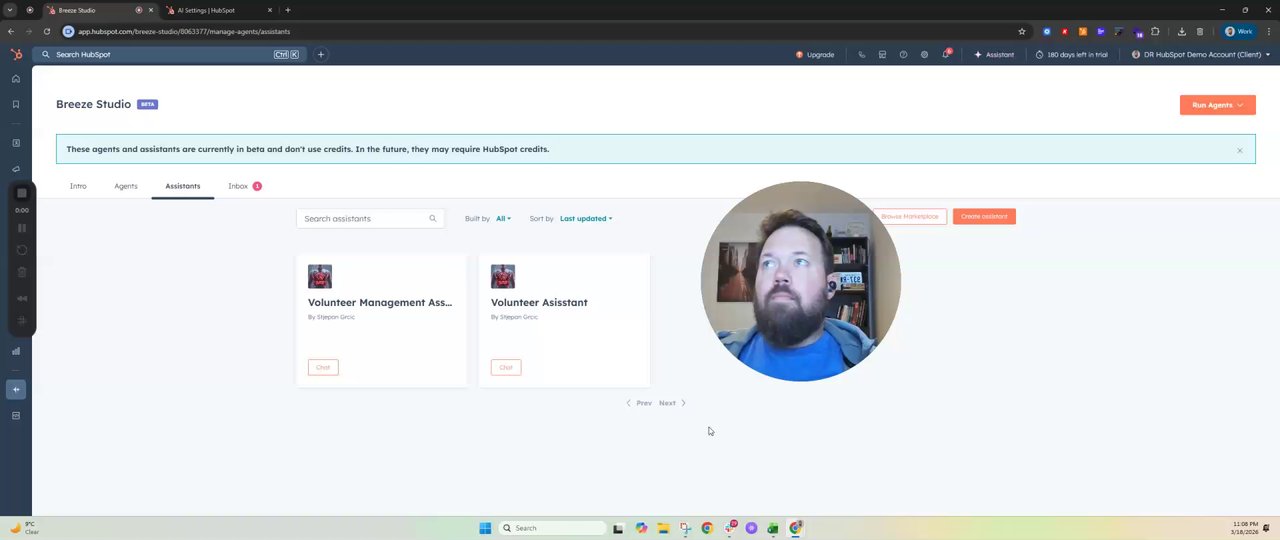
Task: Open the Home icon in left sidebar
Action: pyautogui.click(x=16, y=79)
